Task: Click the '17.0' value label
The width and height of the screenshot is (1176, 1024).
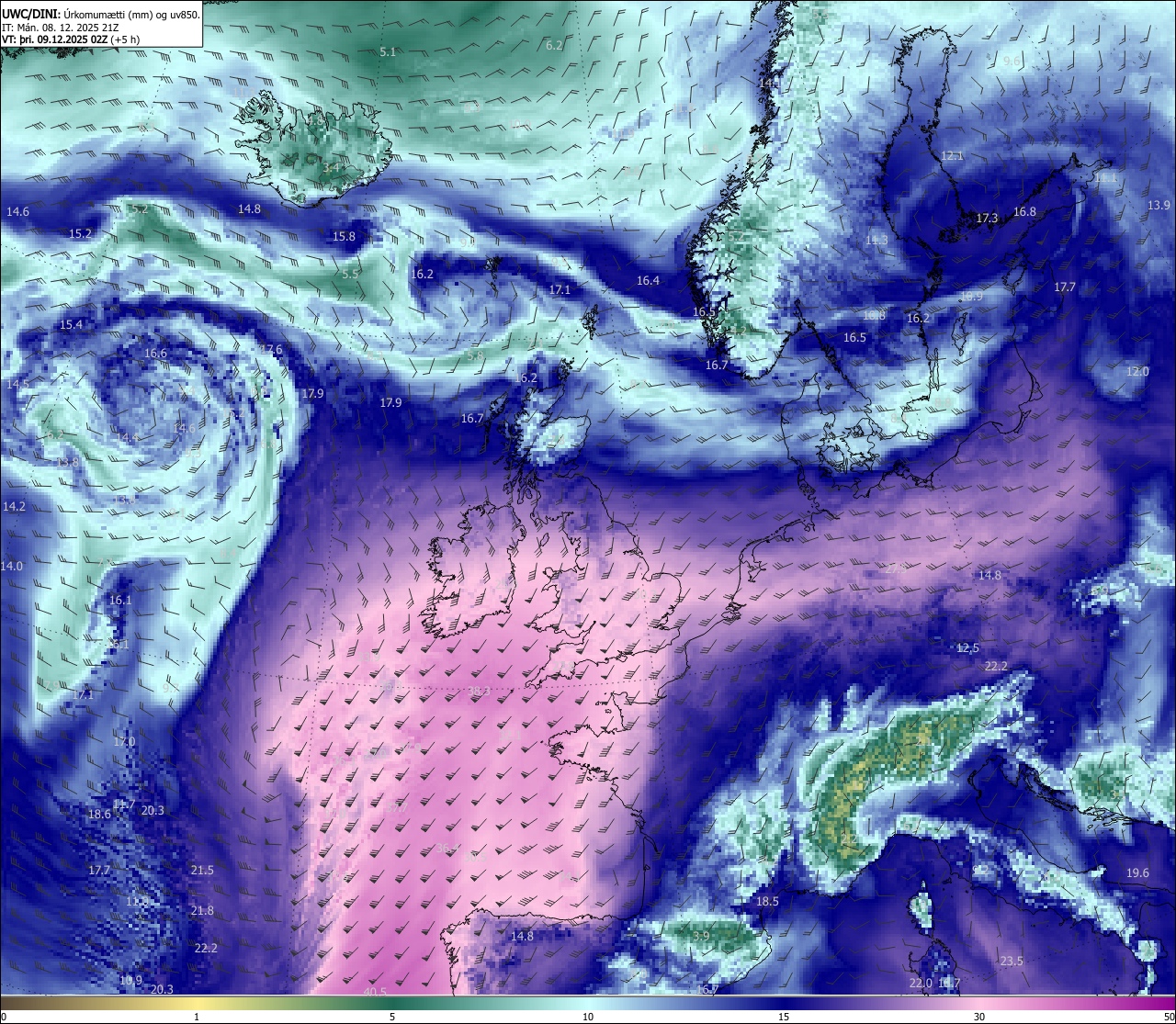Action: tap(124, 742)
